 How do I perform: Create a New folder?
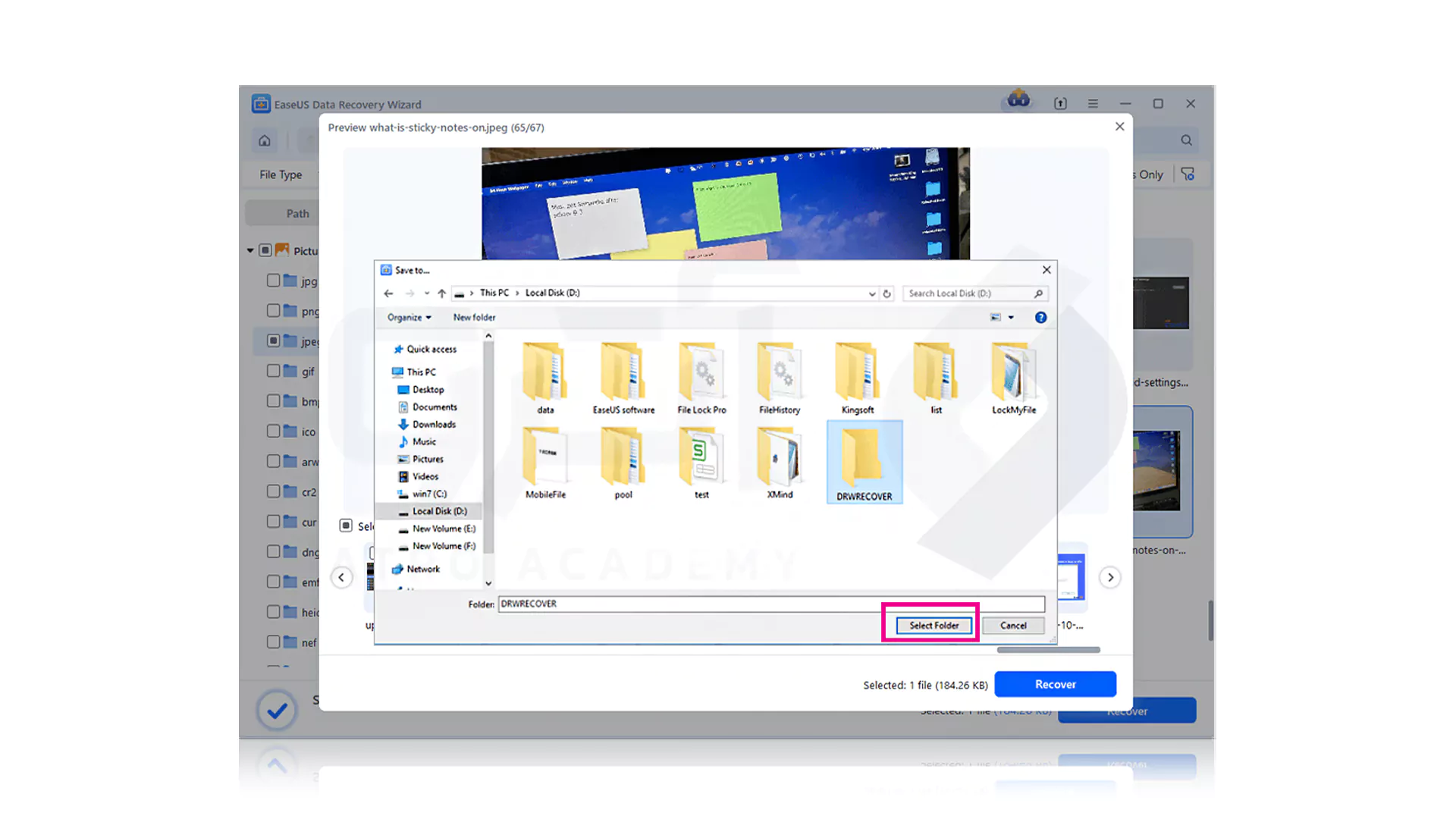pos(474,318)
